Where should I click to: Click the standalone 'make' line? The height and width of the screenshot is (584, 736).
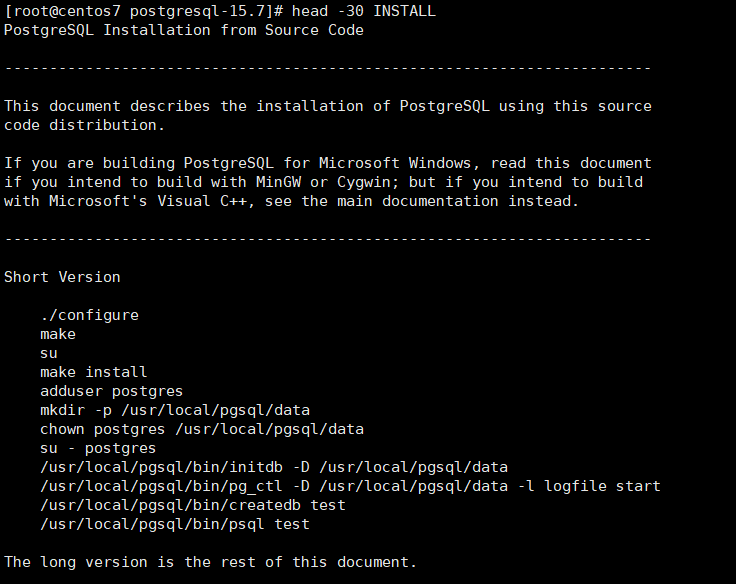[x=58, y=334]
